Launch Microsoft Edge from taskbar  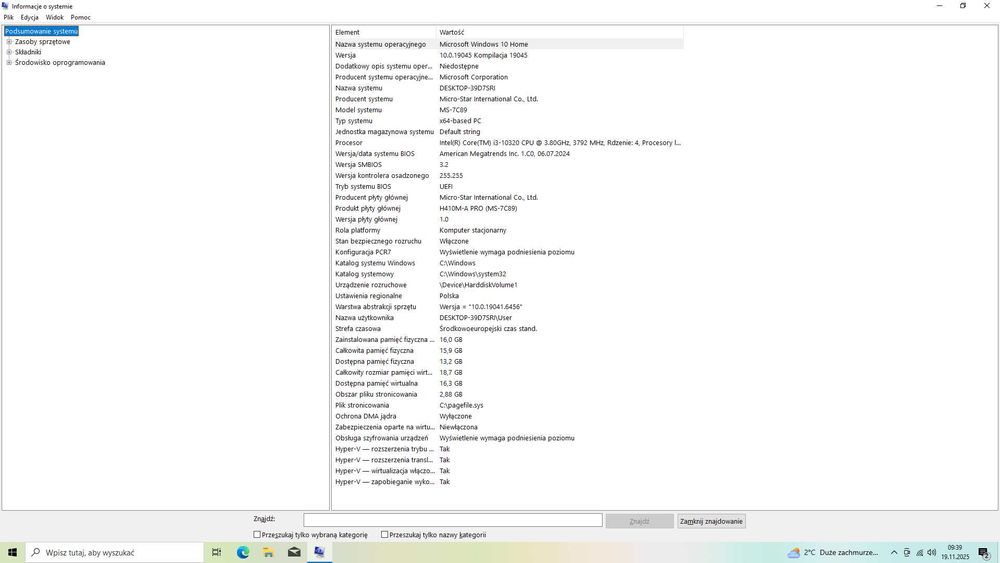(243, 552)
